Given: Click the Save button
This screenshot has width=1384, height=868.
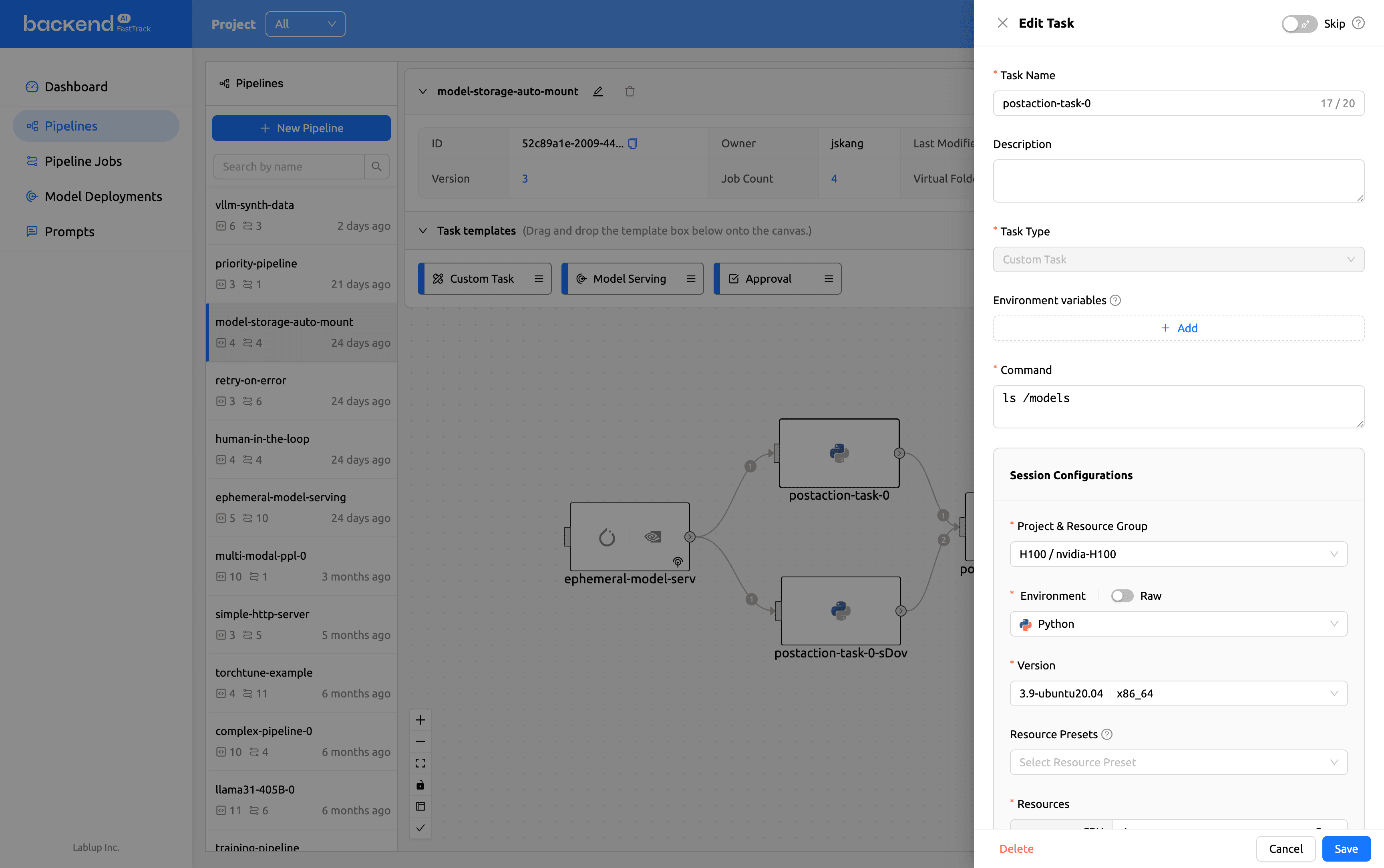Looking at the screenshot, I should coord(1346,848).
